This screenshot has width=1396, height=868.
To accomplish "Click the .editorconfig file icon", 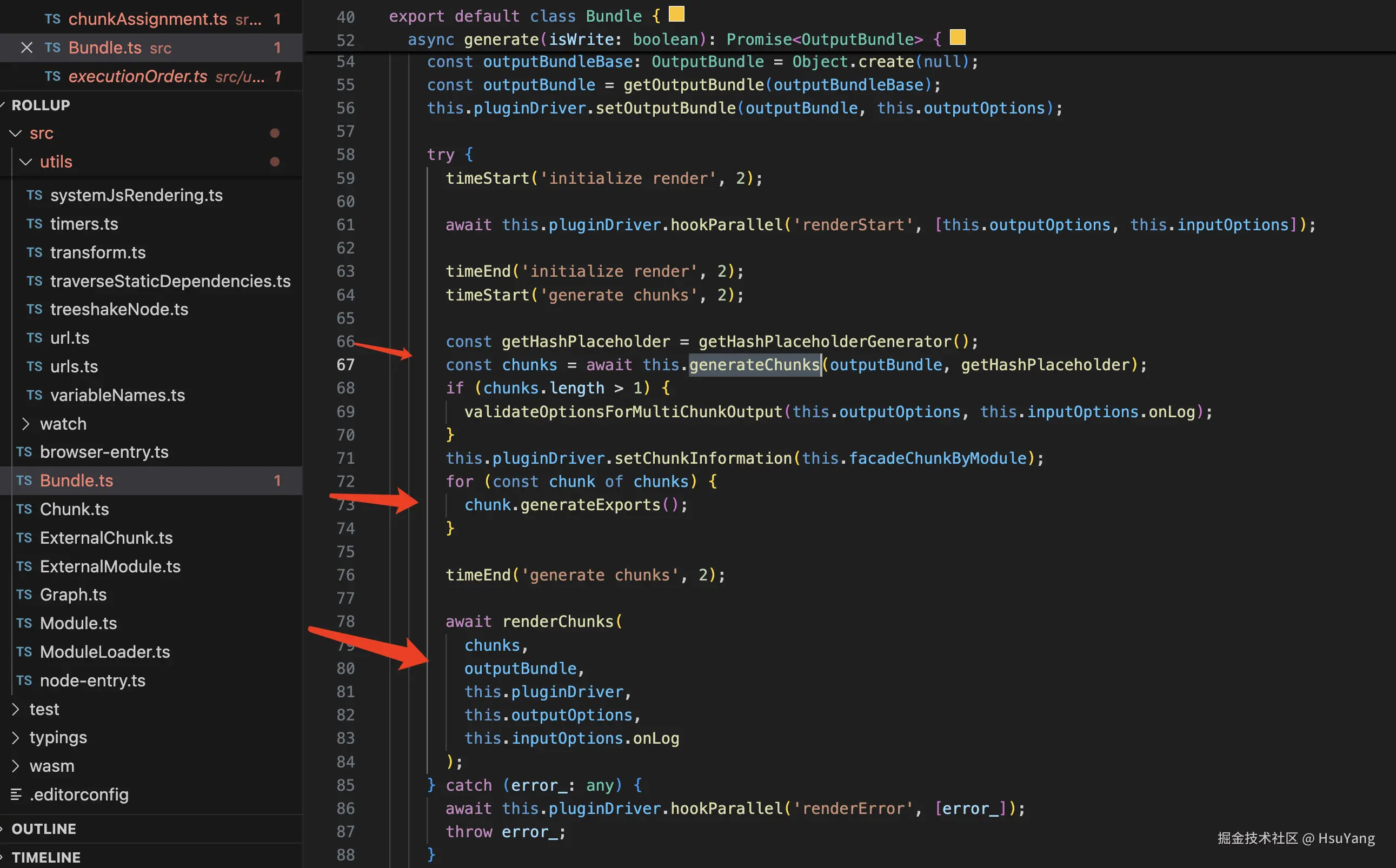I will click(x=16, y=794).
